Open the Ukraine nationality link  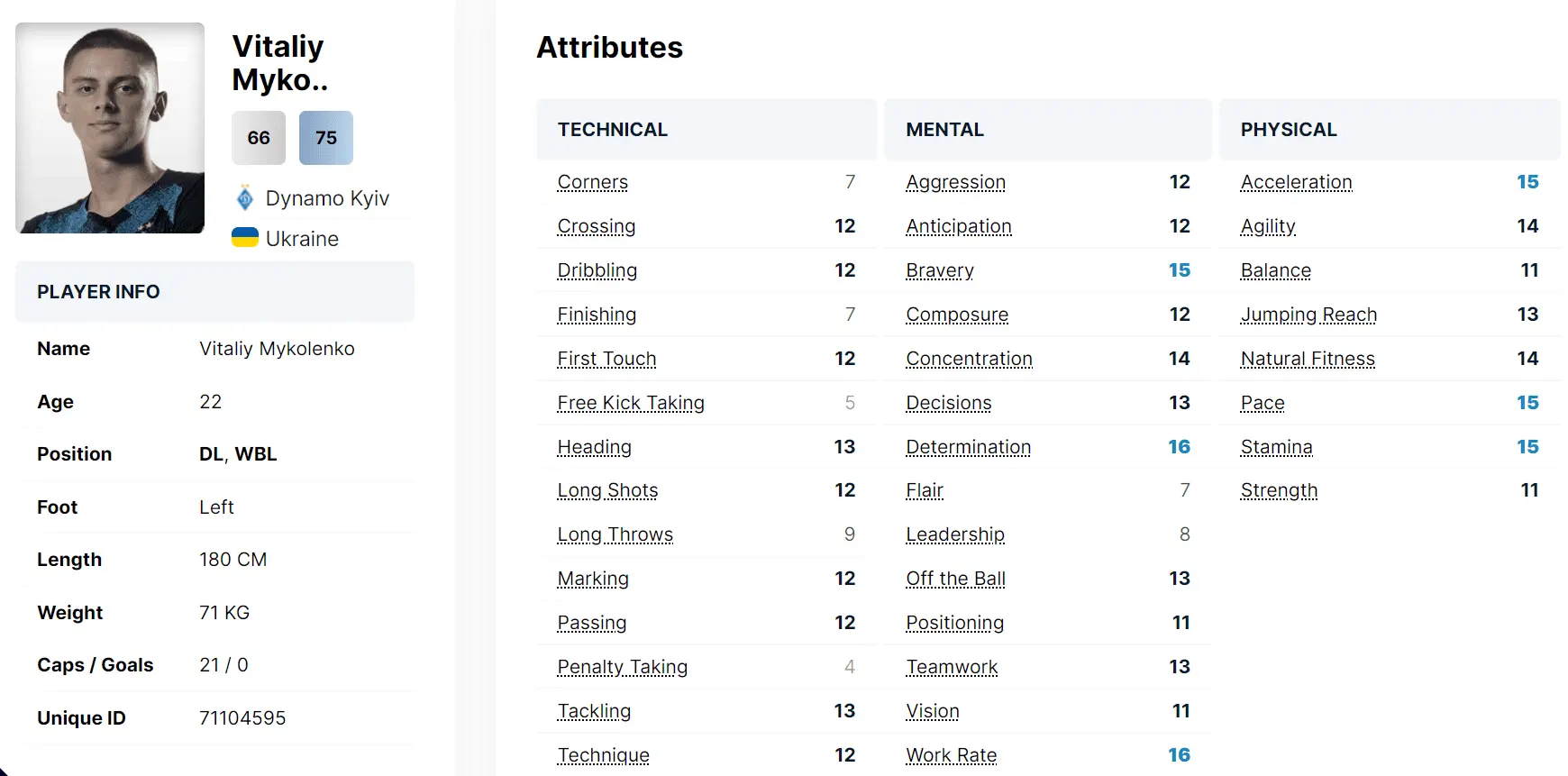coord(302,239)
